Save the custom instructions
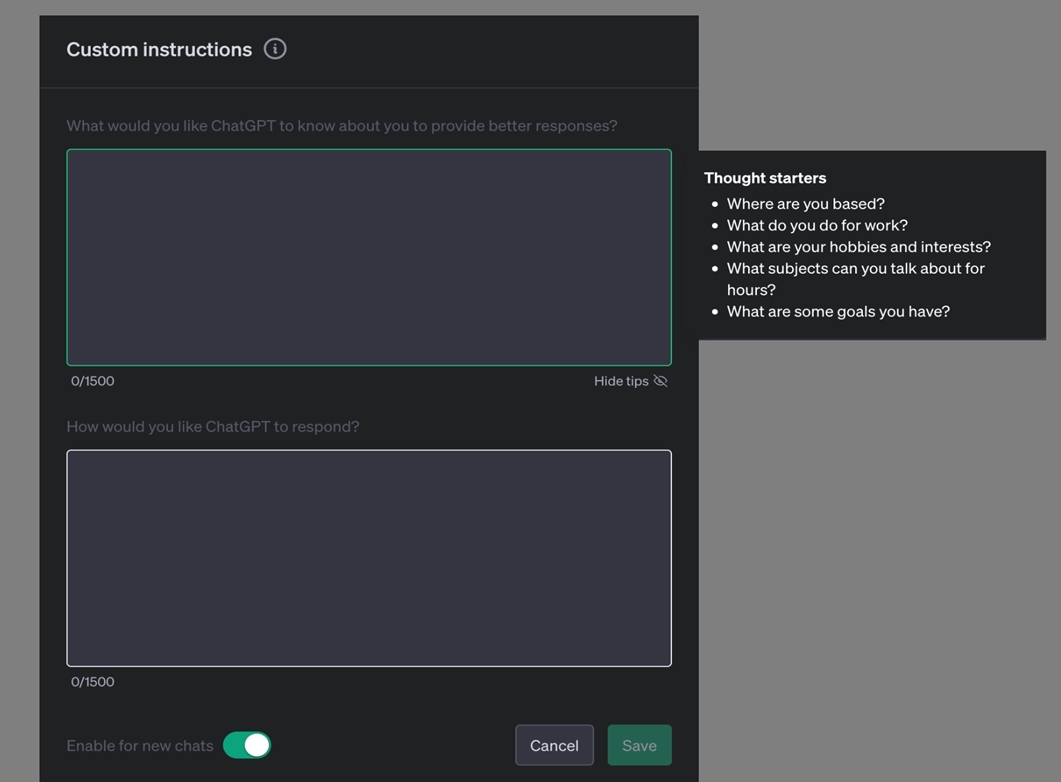The width and height of the screenshot is (1061, 782). click(x=639, y=745)
